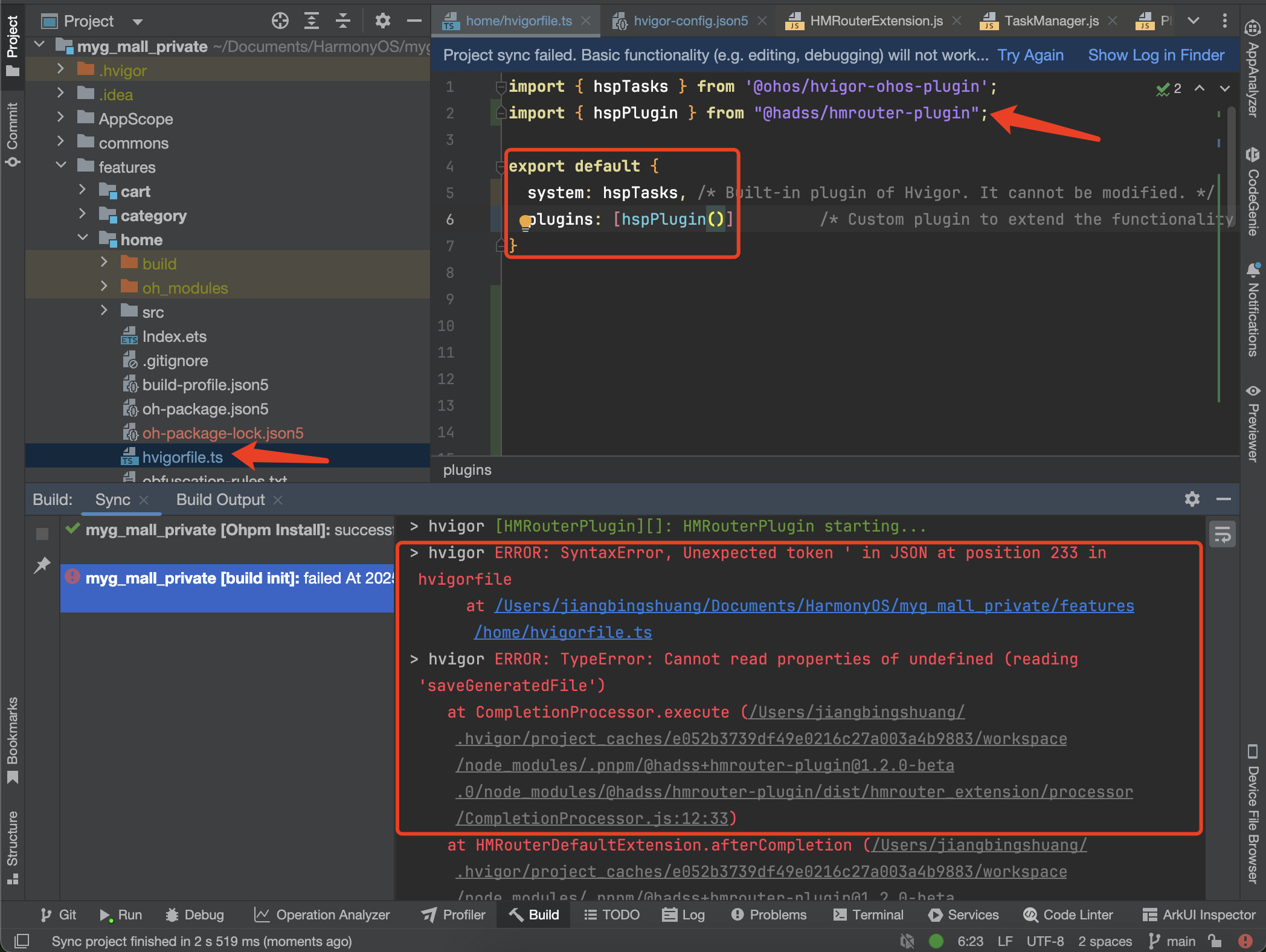This screenshot has width=1266, height=952.
Task: Switch to the hvigor-config.json5 tab
Action: [690, 21]
